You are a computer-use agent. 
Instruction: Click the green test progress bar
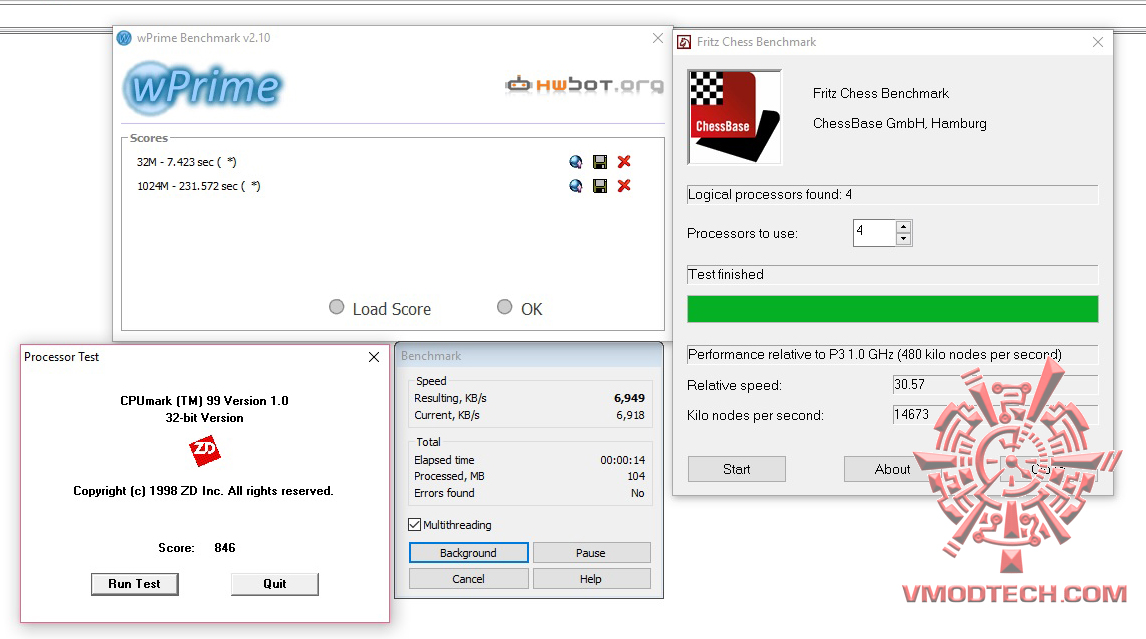click(892, 309)
